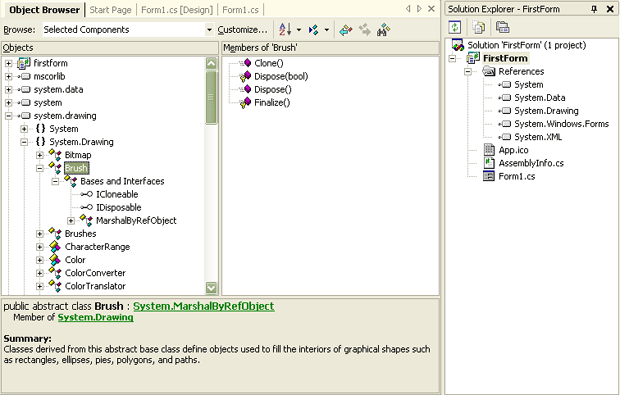Click Solution Explorer Properties icon
Viewport: 620px width, 395px height.
(502, 27)
